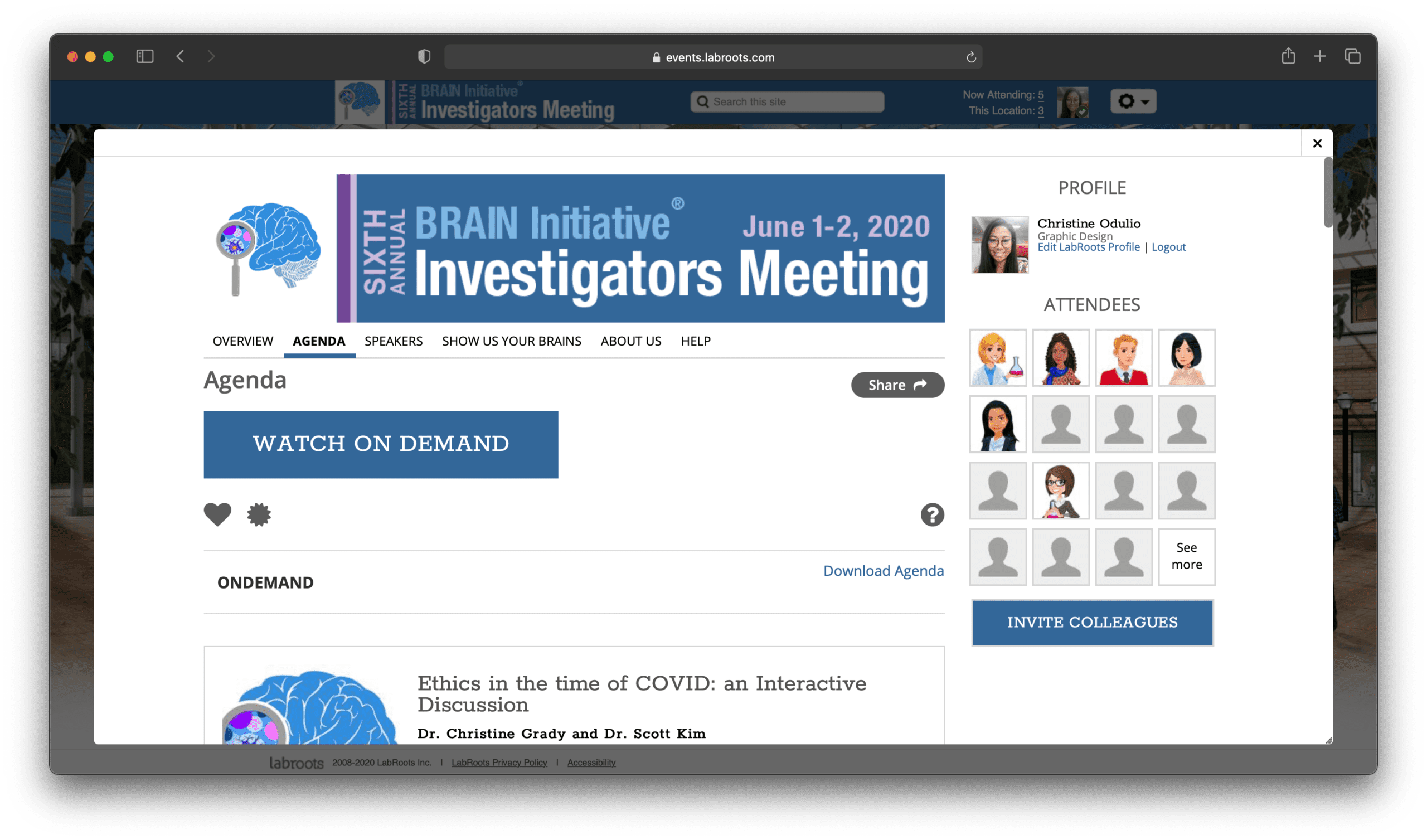Click search magnifier icon in header
Viewport: 1427px width, 840px height.
[703, 101]
